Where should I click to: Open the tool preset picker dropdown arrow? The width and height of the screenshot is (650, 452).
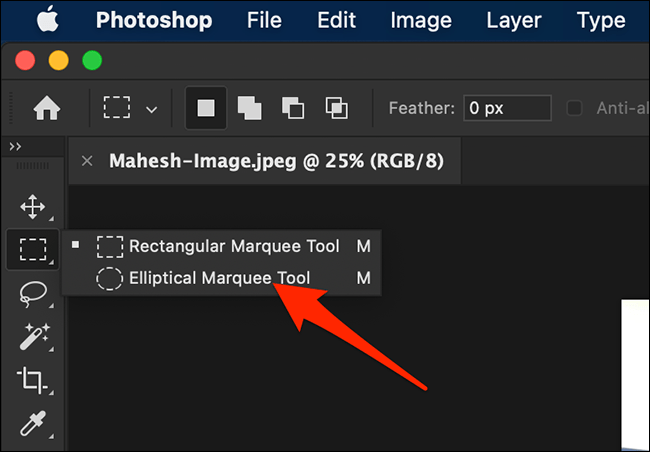[152, 109]
